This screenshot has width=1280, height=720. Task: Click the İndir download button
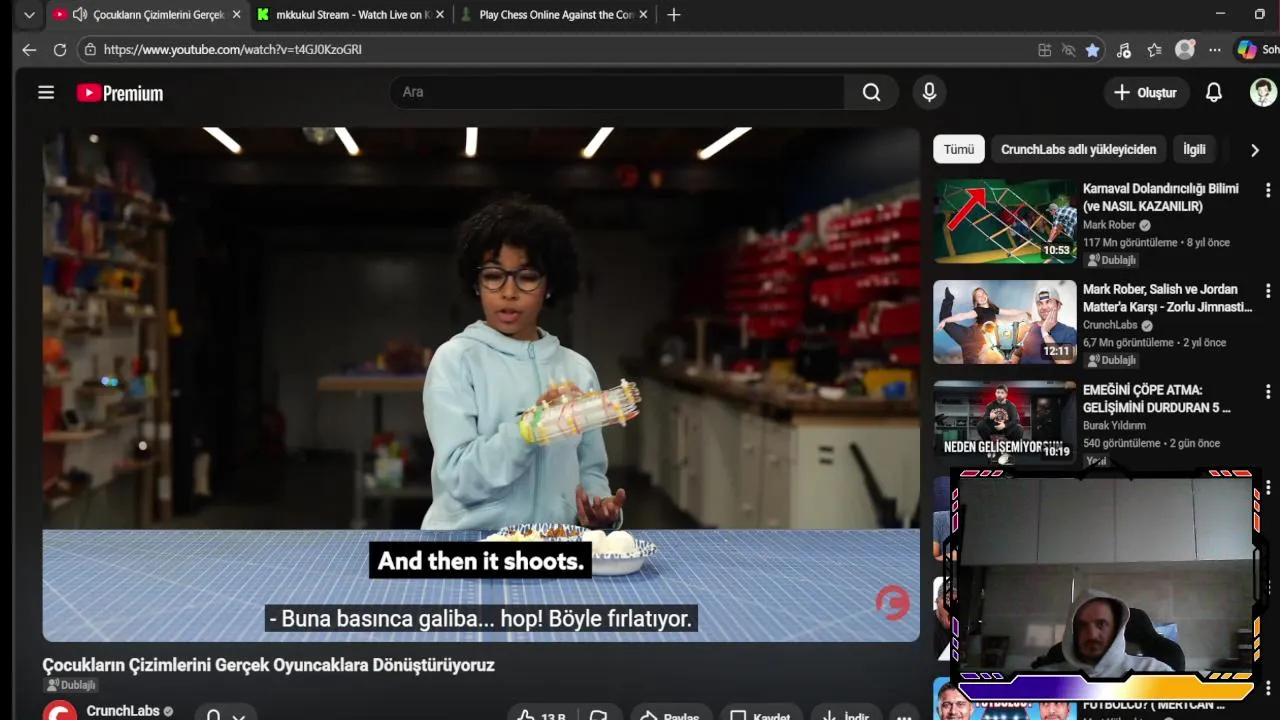coord(845,715)
